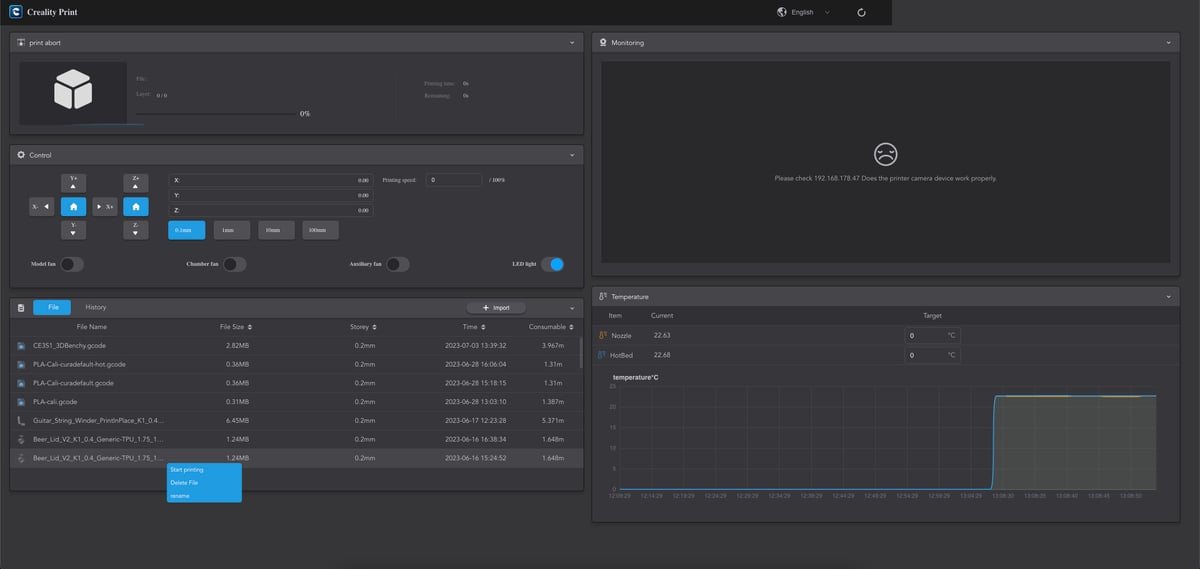Screen dimensions: 1200x569
Task: Click the X+ move right arrow
Action: [x=105, y=206]
